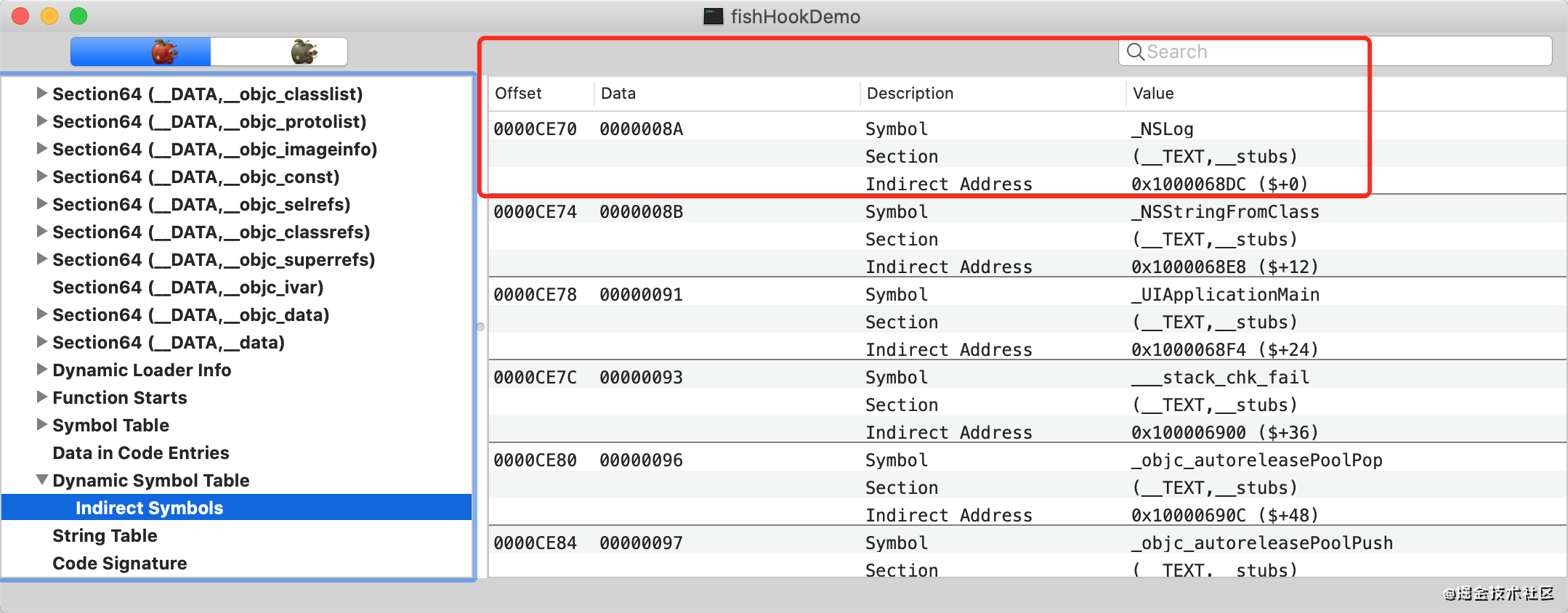Collapse the Dynamic Symbol Table node
1568x613 pixels.
42,480
